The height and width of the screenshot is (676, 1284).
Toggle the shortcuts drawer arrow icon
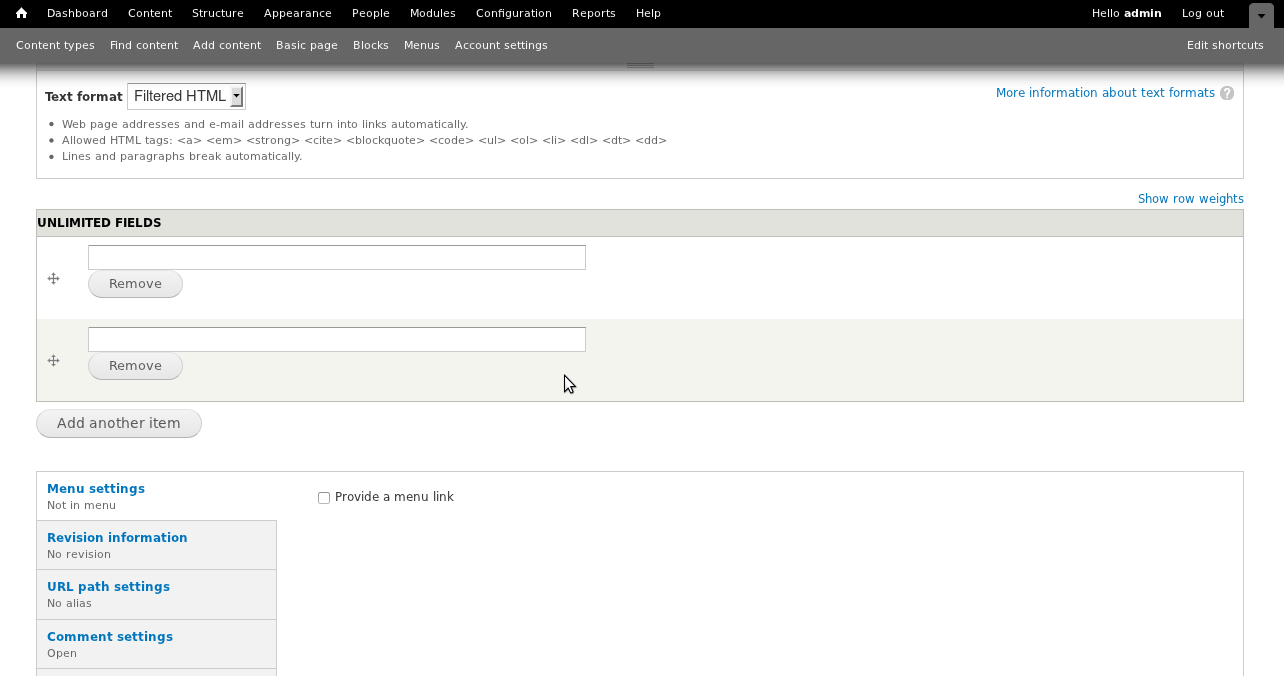click(x=1261, y=15)
